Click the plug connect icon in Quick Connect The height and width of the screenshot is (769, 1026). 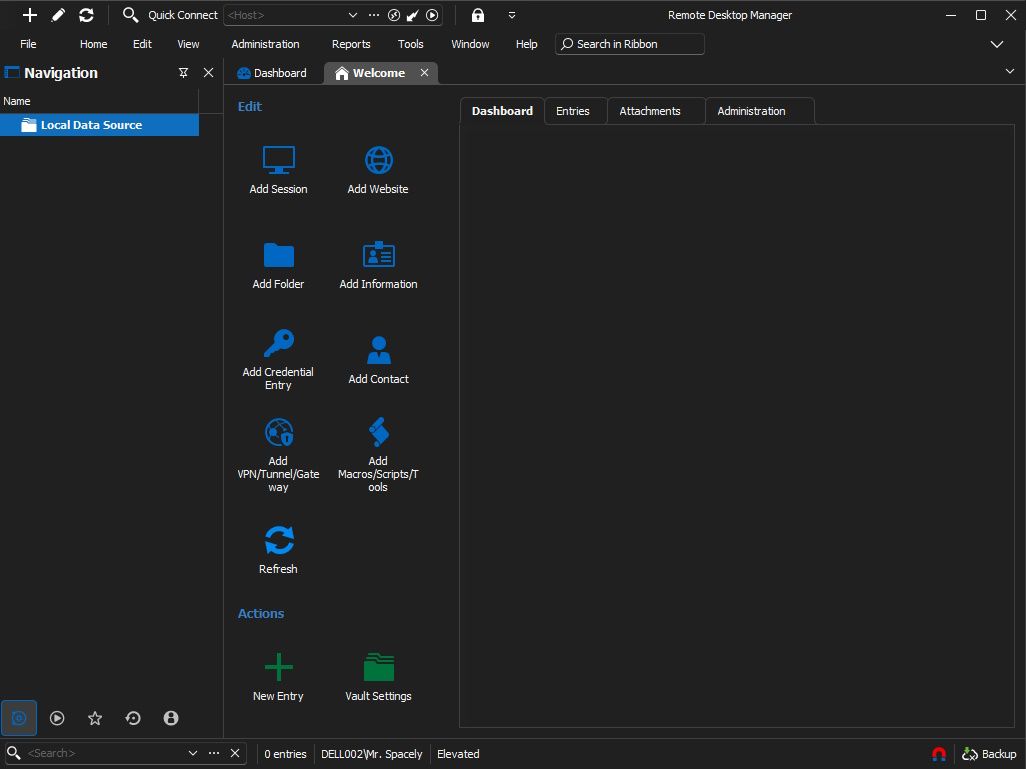(413, 15)
